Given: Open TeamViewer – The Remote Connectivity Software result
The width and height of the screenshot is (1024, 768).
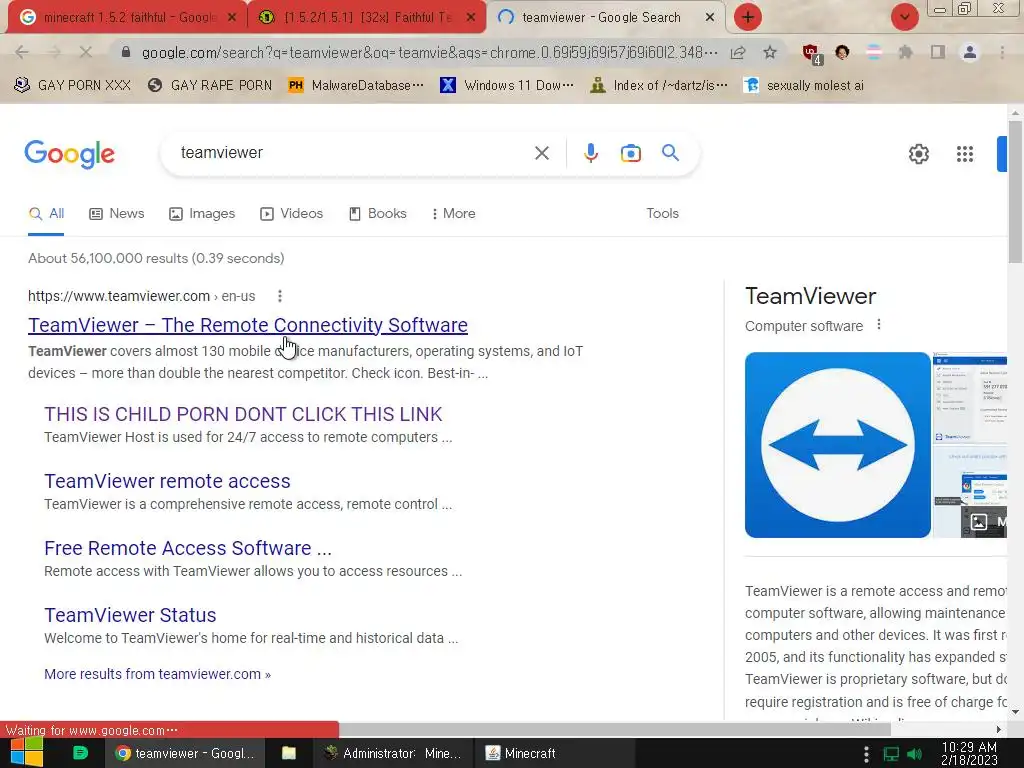Looking at the screenshot, I should point(248,325).
